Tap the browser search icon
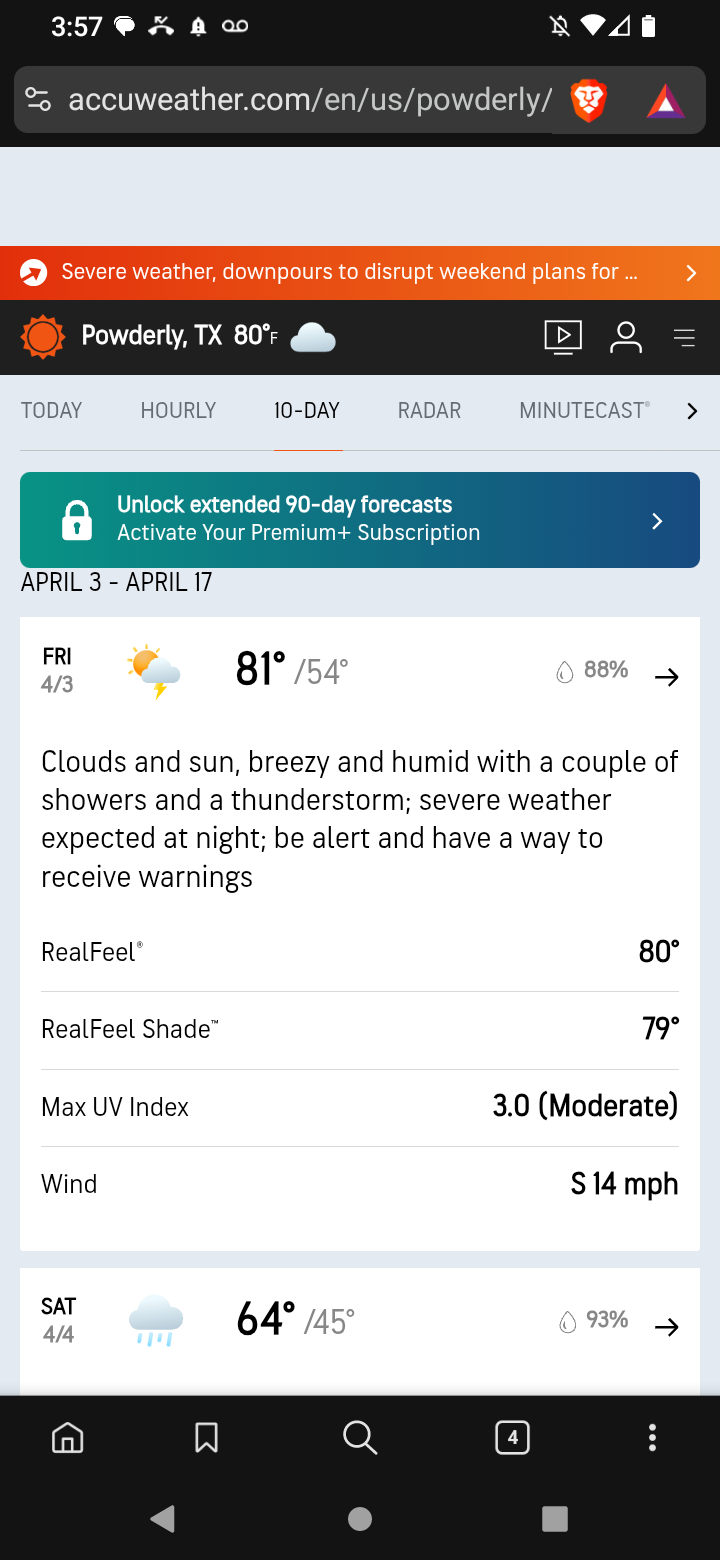 coord(359,1438)
